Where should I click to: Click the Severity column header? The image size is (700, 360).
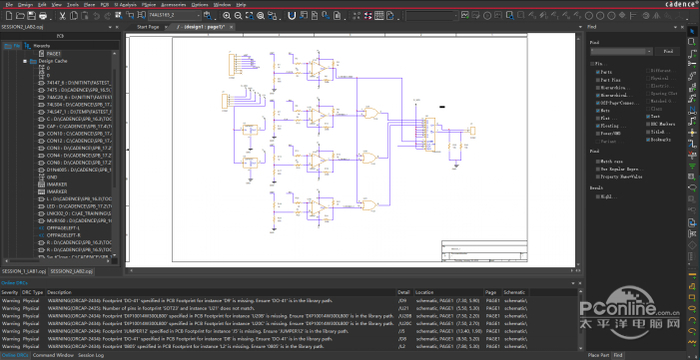pos(10,292)
